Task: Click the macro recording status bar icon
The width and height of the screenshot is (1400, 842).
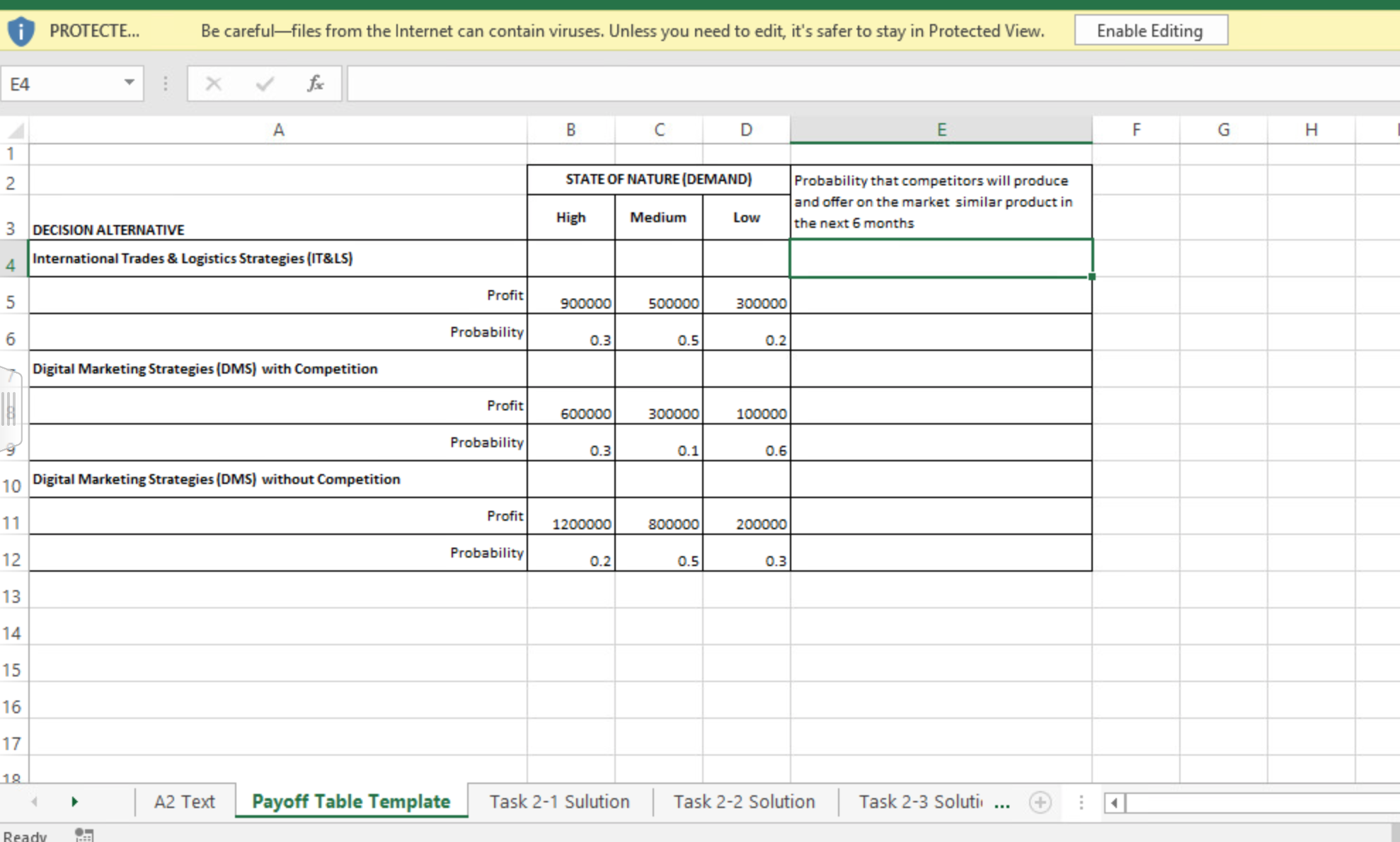Action: point(84,835)
